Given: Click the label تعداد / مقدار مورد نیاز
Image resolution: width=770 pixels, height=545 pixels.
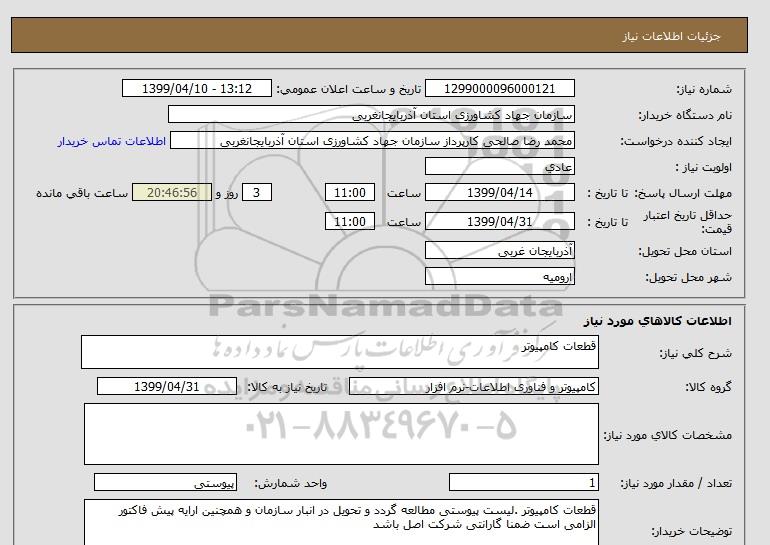Looking at the screenshot, I should 676,484.
